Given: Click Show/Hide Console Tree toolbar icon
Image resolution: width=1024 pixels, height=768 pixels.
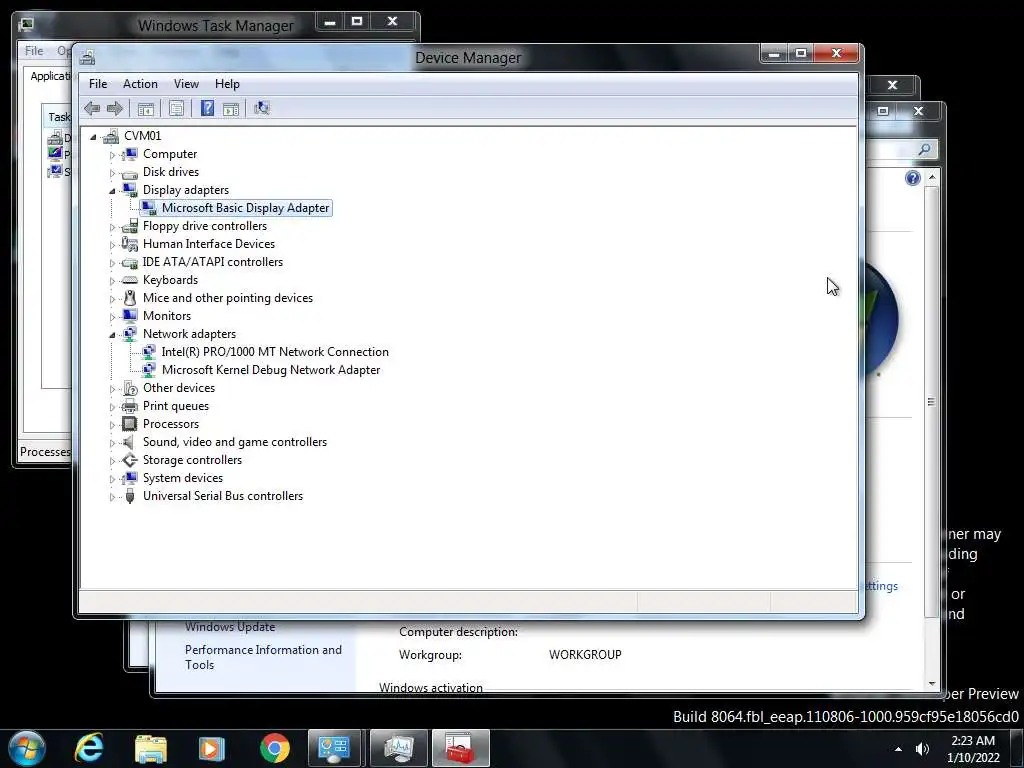Looking at the screenshot, I should (146, 108).
